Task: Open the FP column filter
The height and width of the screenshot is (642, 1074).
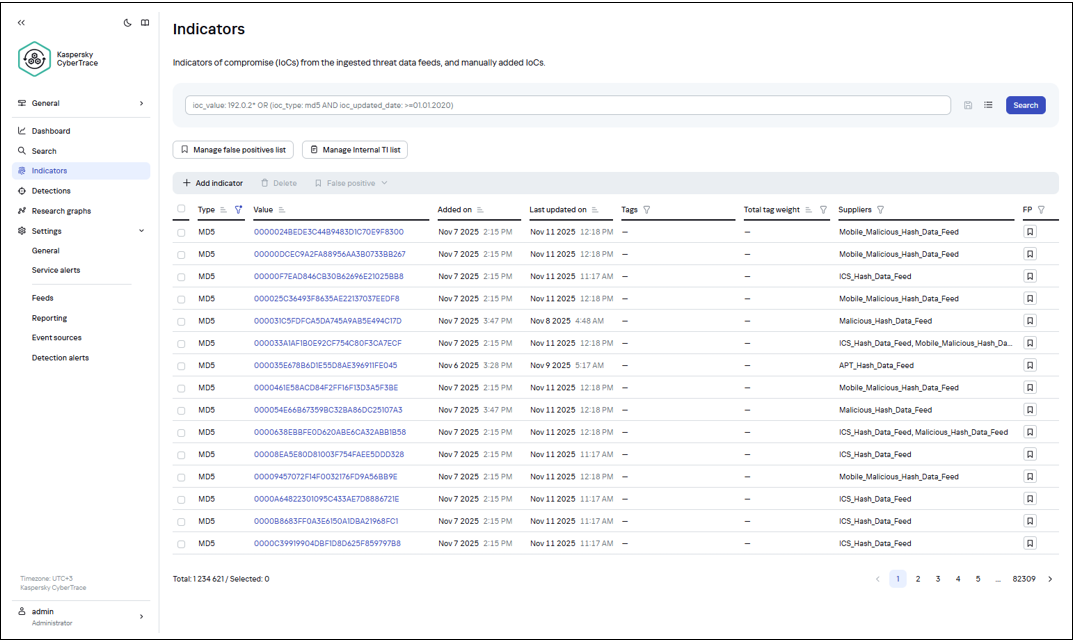Action: 1041,210
